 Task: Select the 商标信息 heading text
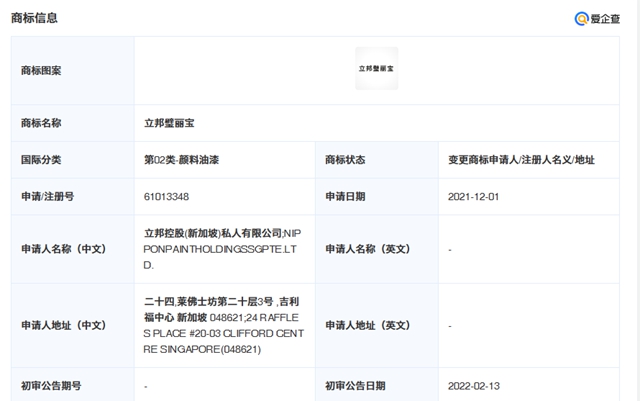pos(34,18)
